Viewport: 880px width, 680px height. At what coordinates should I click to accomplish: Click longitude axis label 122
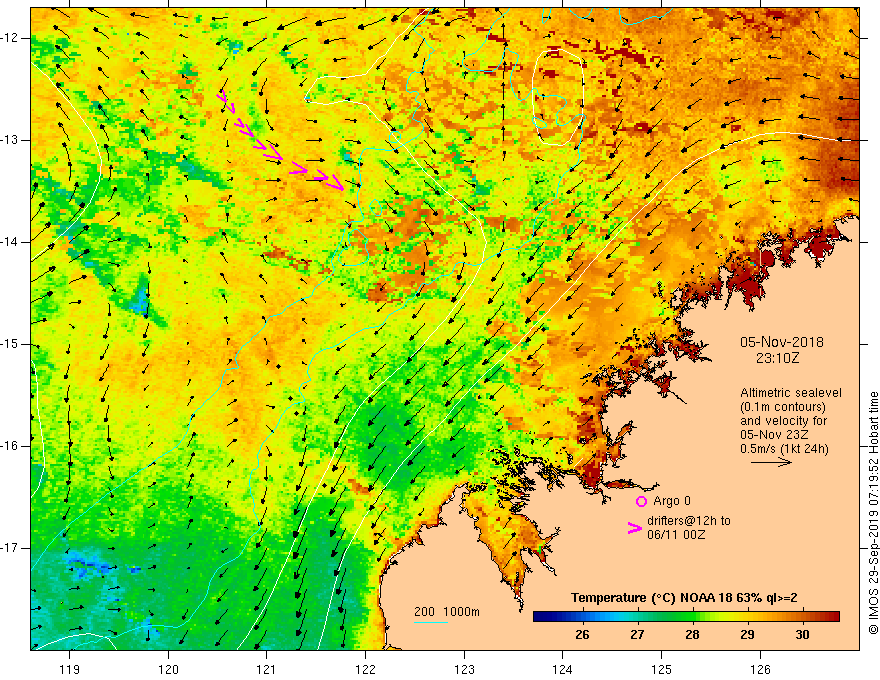pos(365,669)
